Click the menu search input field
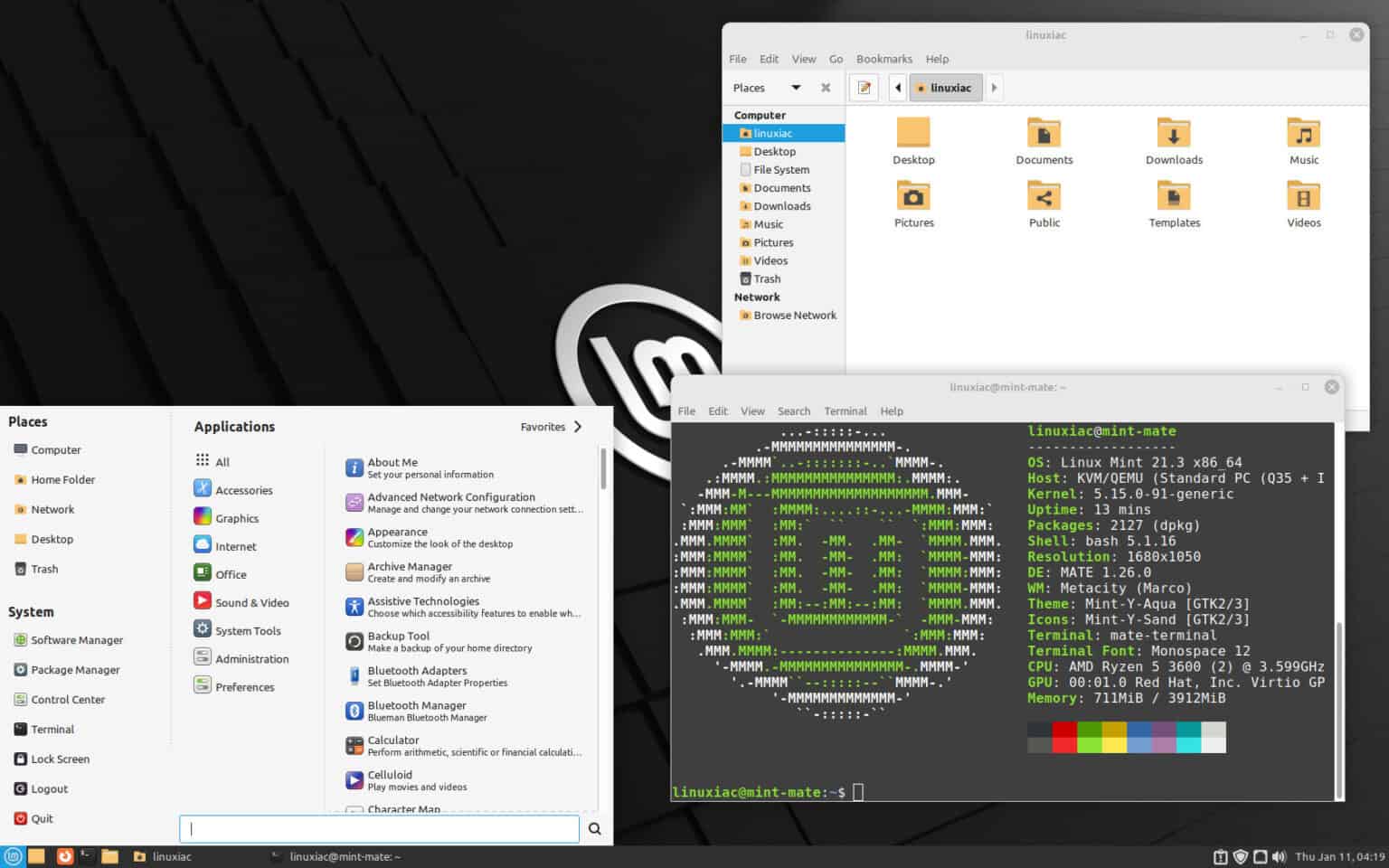Viewport: 1389px width, 868px height. [x=380, y=828]
